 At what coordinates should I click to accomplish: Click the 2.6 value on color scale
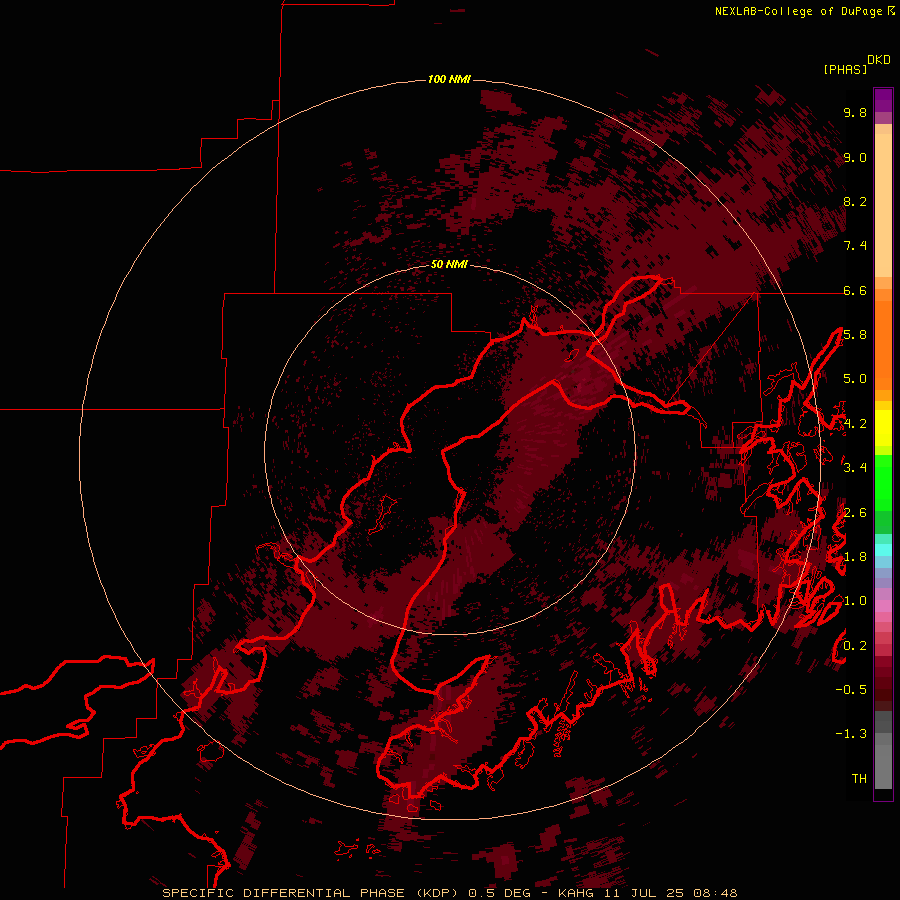[855, 513]
